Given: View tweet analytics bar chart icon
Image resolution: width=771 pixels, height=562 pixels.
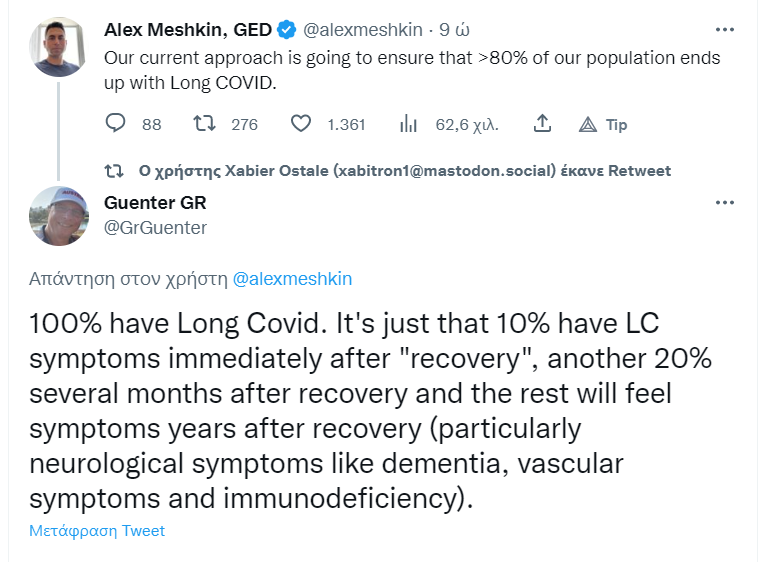Looking at the screenshot, I should point(408,124).
